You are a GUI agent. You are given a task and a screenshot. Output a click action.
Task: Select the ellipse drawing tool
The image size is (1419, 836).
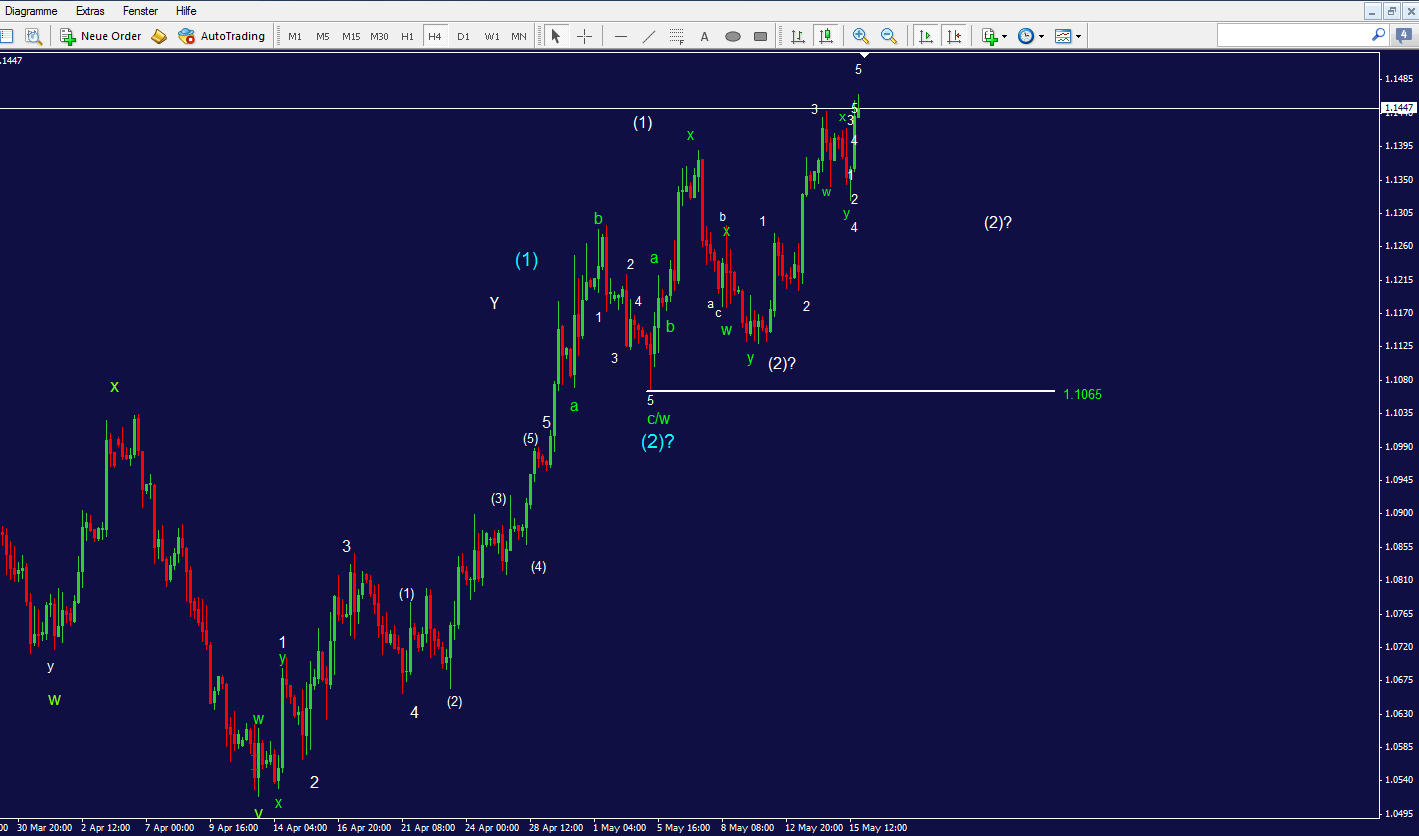pyautogui.click(x=732, y=36)
